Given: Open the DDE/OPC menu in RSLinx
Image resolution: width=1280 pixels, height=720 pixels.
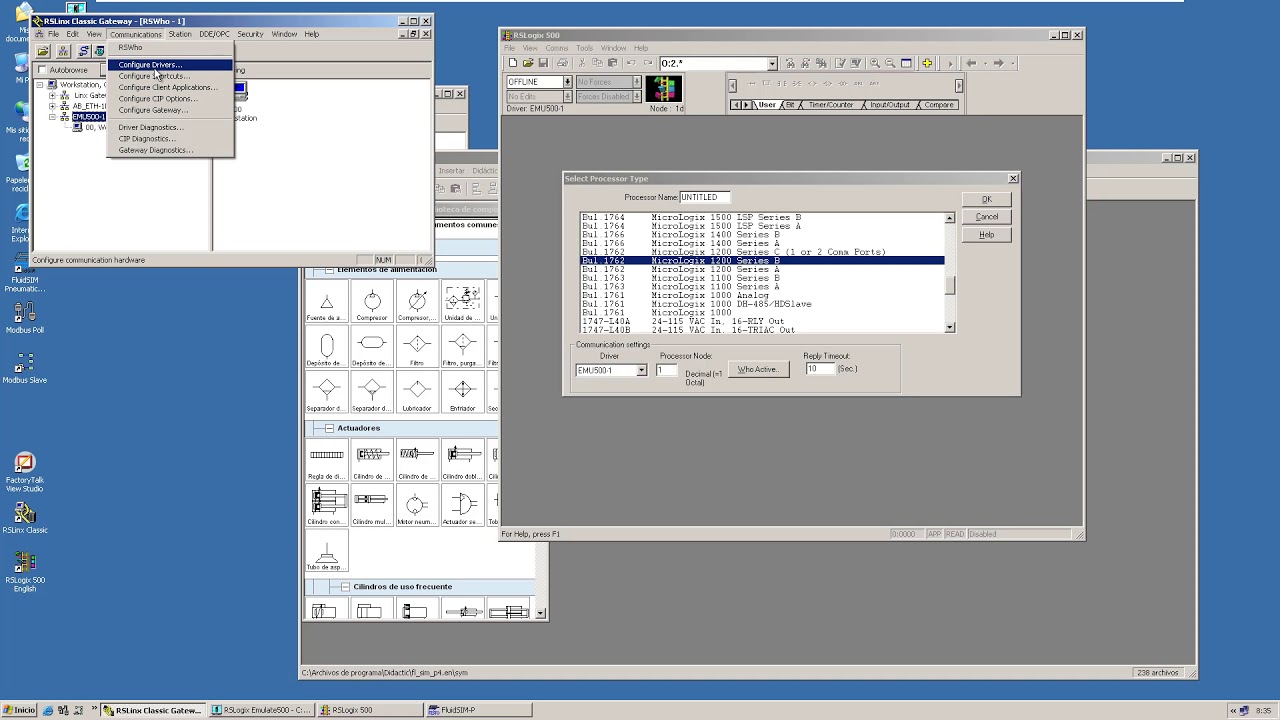Looking at the screenshot, I should point(214,34).
